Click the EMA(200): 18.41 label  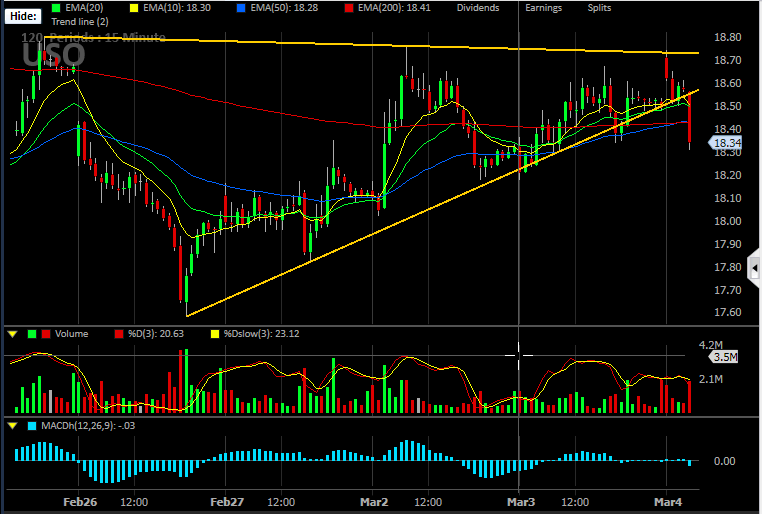[x=394, y=8]
